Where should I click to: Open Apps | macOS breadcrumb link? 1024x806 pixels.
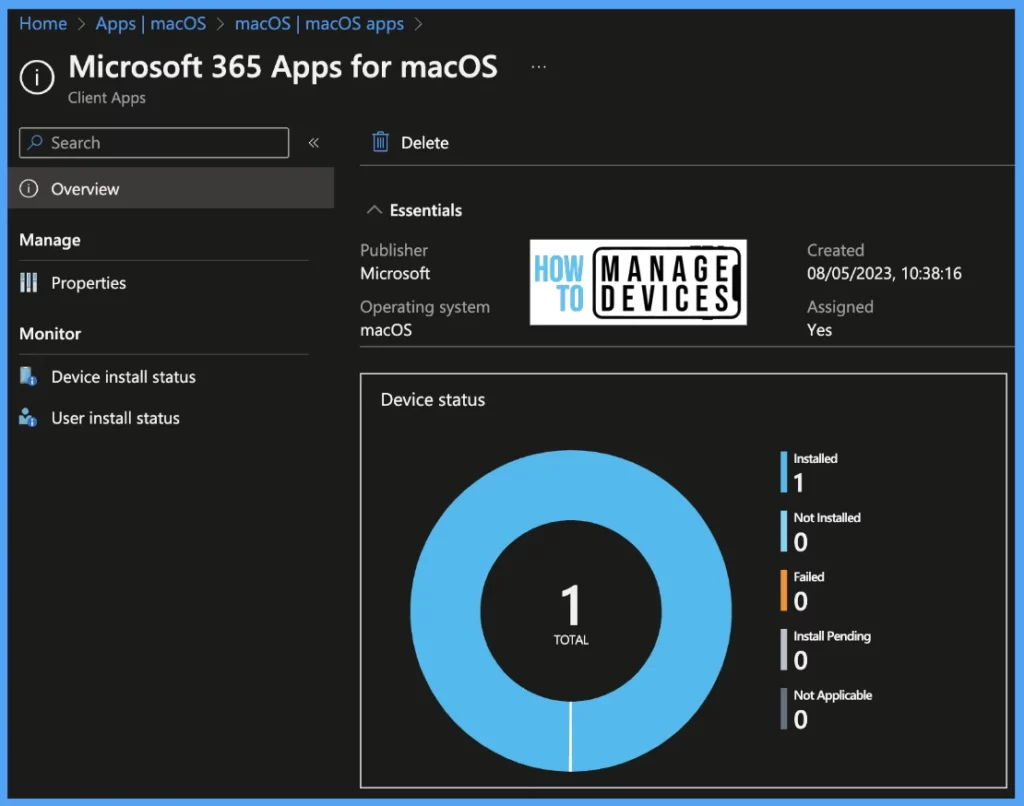[x=151, y=24]
